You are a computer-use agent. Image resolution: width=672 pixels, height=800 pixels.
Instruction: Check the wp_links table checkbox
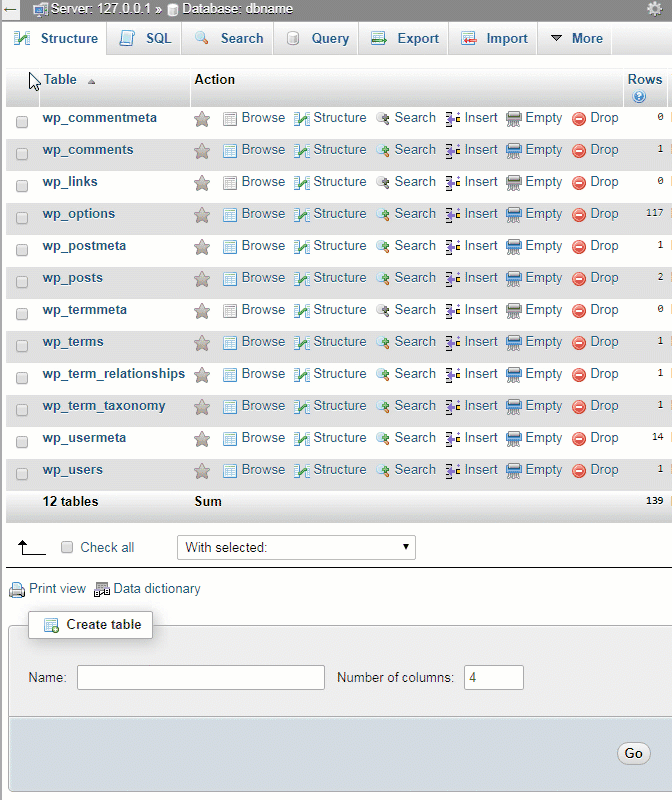(x=22, y=186)
